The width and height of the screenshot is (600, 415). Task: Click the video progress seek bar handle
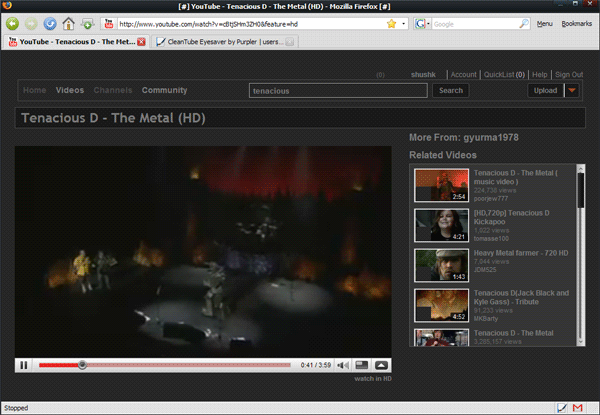(x=82, y=365)
